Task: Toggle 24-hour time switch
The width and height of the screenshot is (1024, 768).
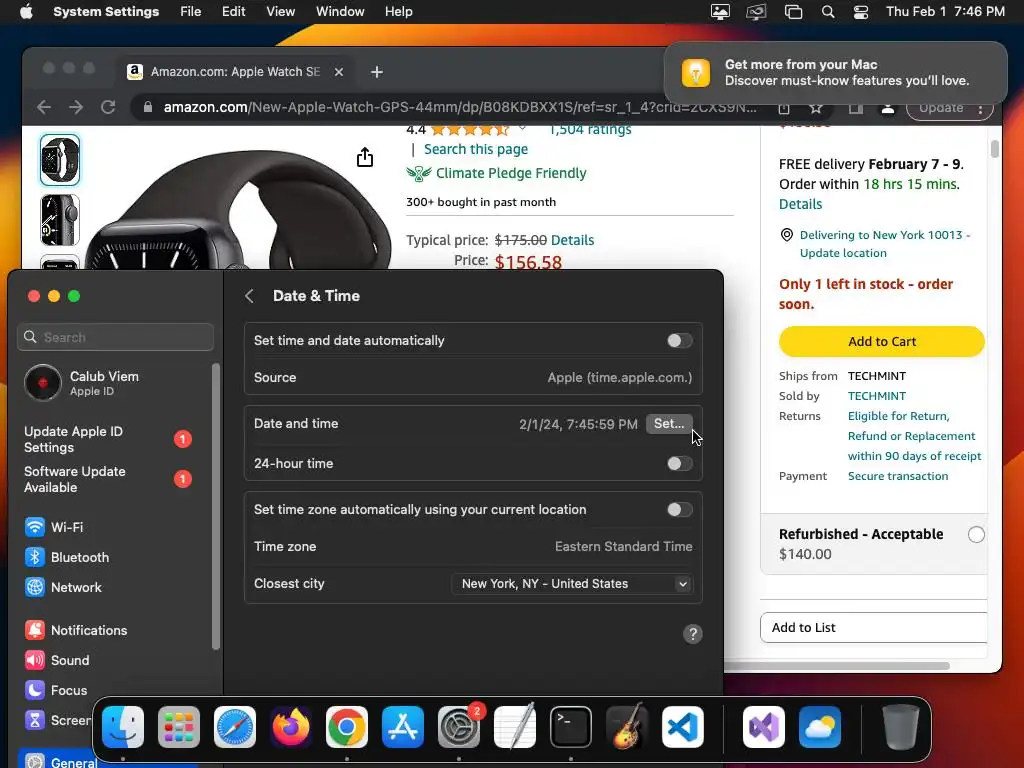Action: pos(679,464)
